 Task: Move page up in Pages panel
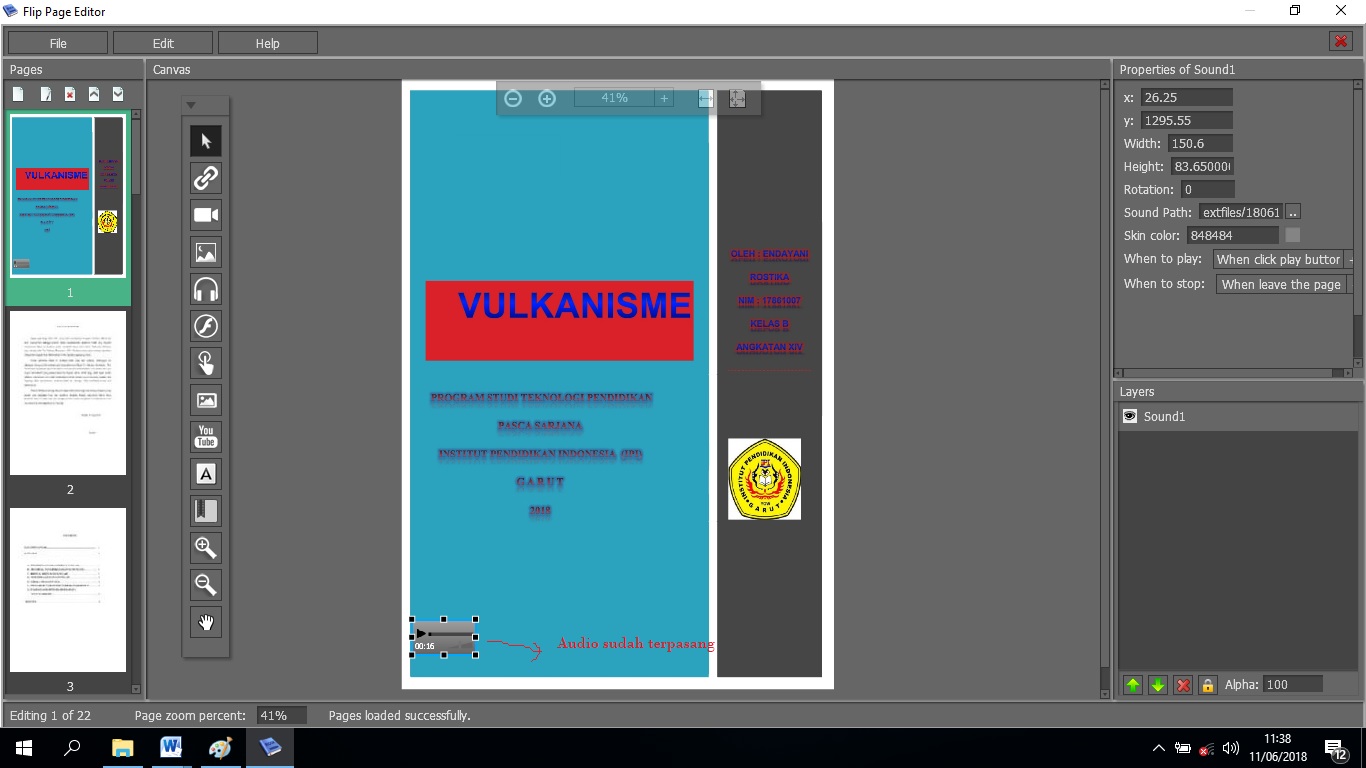point(94,94)
